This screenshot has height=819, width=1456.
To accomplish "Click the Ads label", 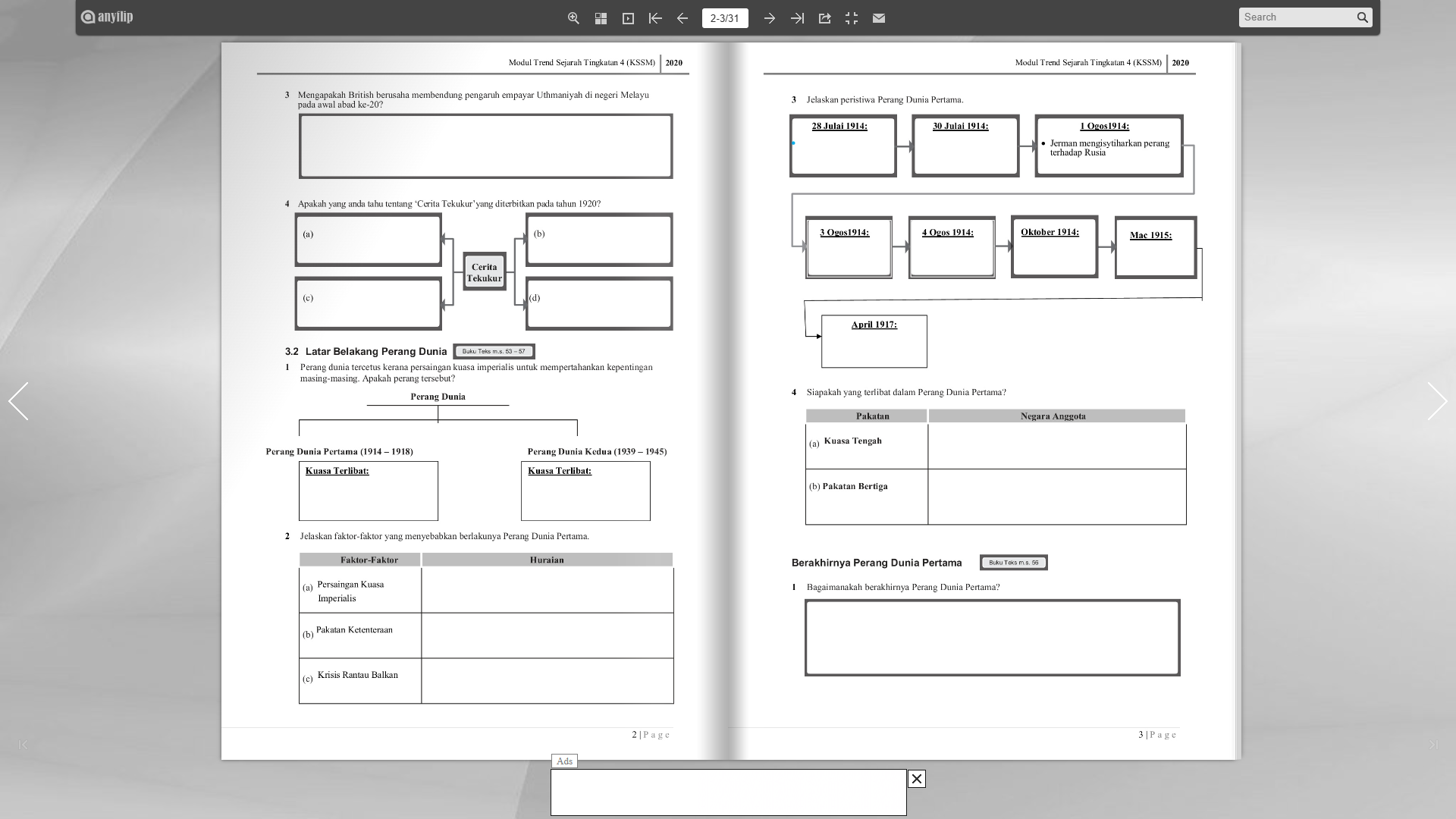I will (x=564, y=761).
